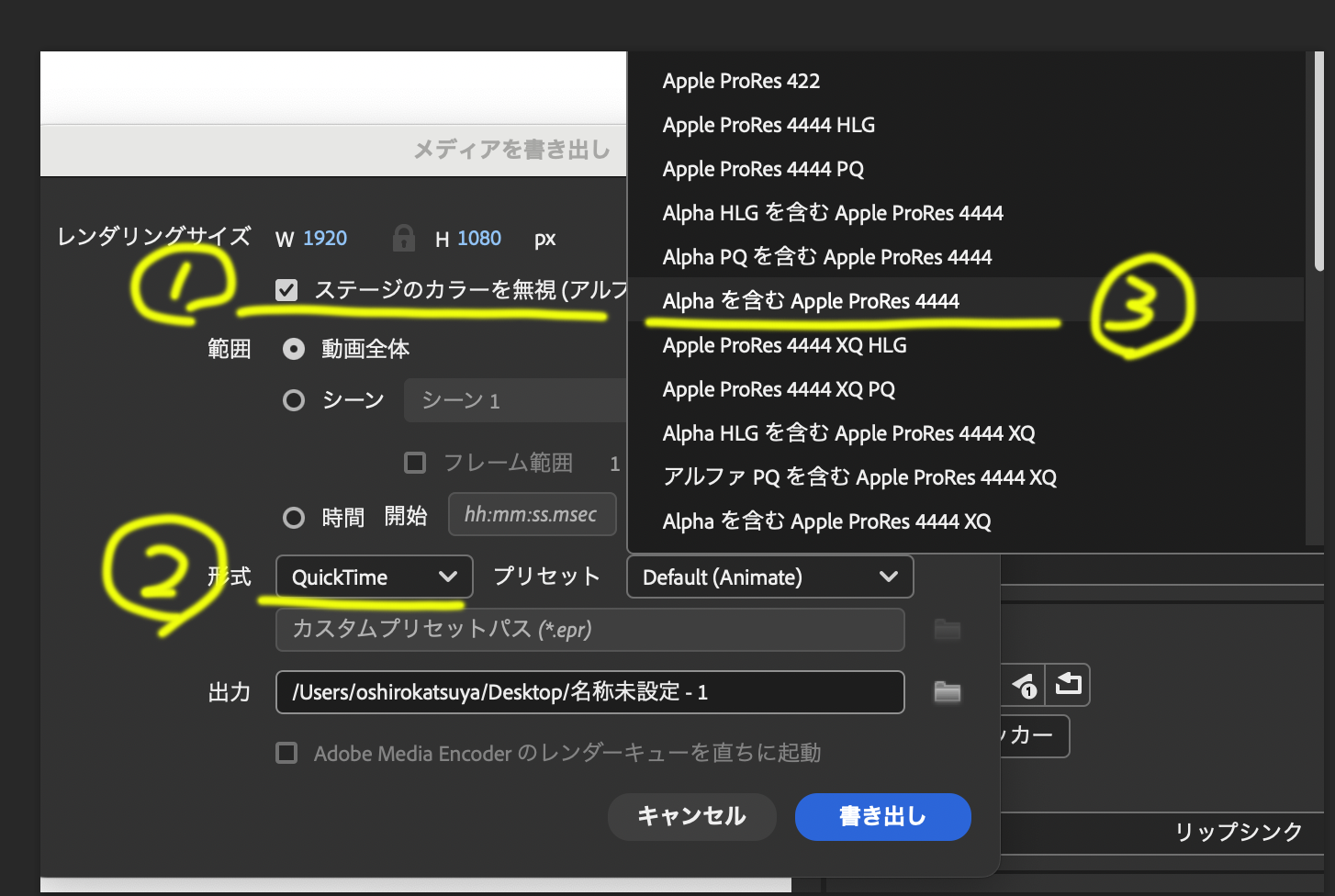Open the QuickTime format dropdown
The image size is (1335, 896).
373,577
